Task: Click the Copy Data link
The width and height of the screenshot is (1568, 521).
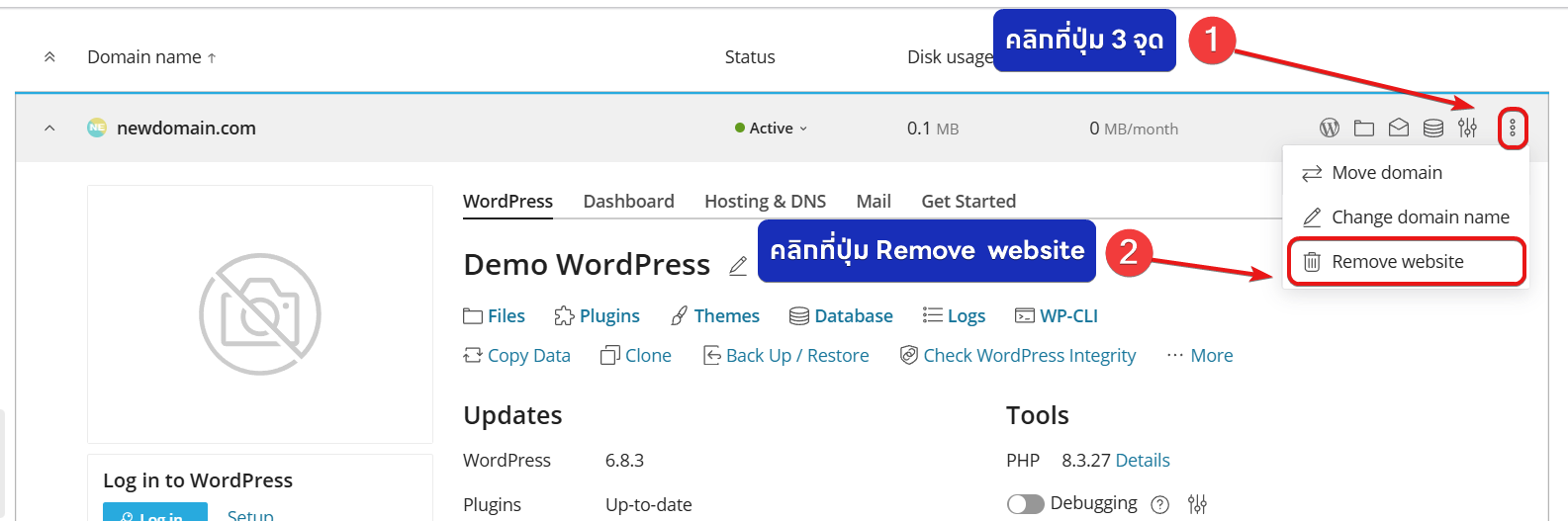Action: (x=516, y=356)
